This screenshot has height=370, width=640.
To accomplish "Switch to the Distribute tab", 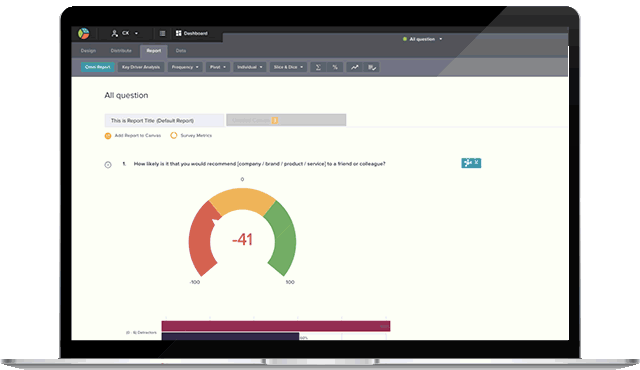I will (x=121, y=51).
